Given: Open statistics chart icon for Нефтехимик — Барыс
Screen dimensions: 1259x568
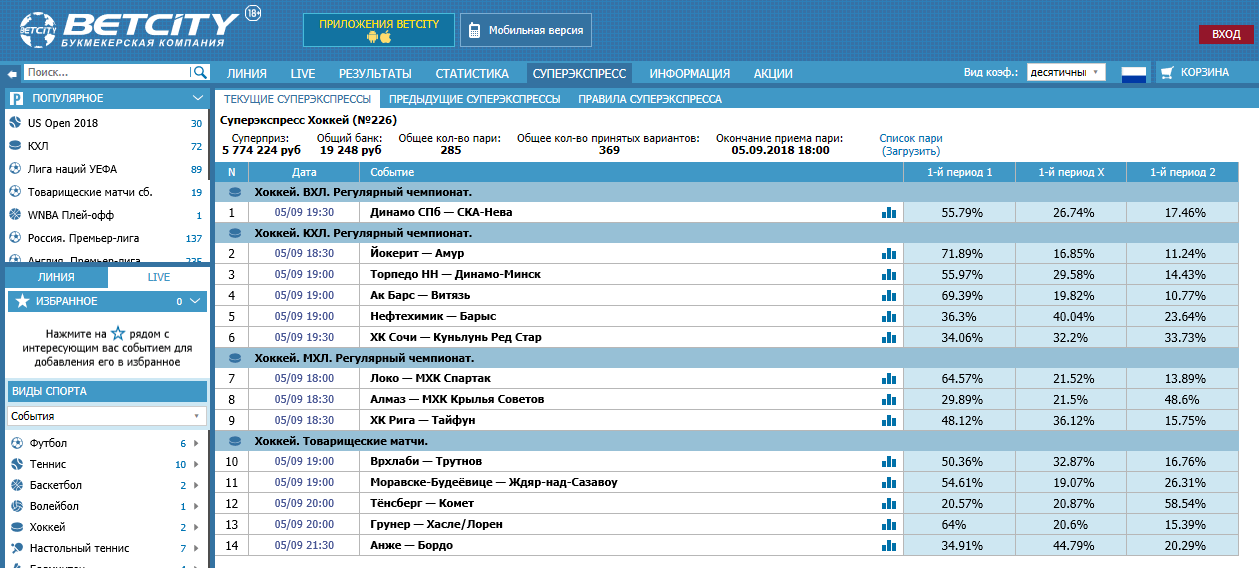Looking at the screenshot, I should tap(888, 316).
